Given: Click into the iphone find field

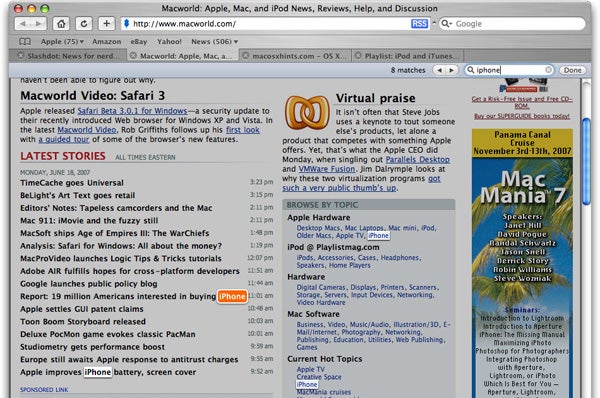Looking at the screenshot, I should tap(509, 70).
